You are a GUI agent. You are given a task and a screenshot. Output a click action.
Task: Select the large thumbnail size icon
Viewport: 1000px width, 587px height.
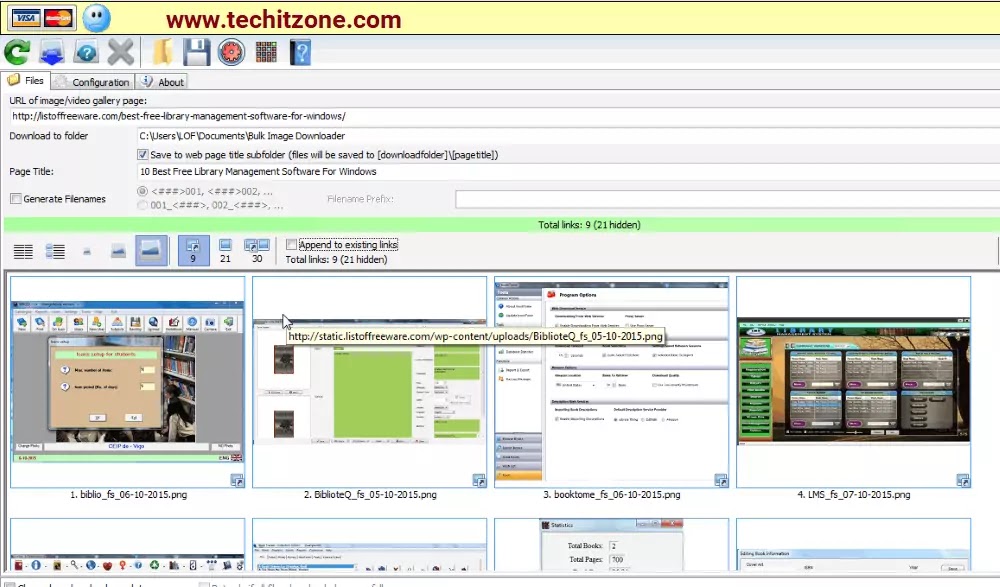[152, 250]
